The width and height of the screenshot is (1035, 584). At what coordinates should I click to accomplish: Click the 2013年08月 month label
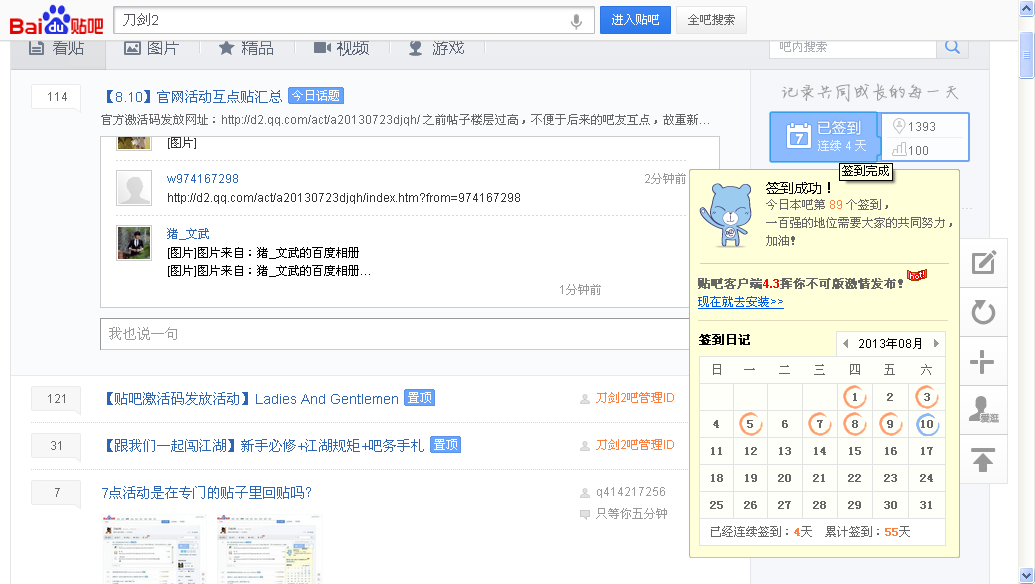coord(890,343)
